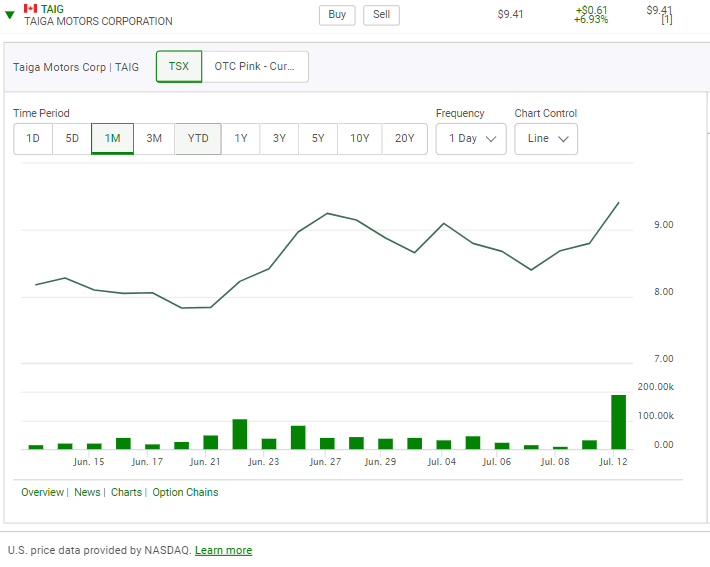Click the Canadian flag icon next to TAIG
710x567 pixels.
pyautogui.click(x=30, y=9)
